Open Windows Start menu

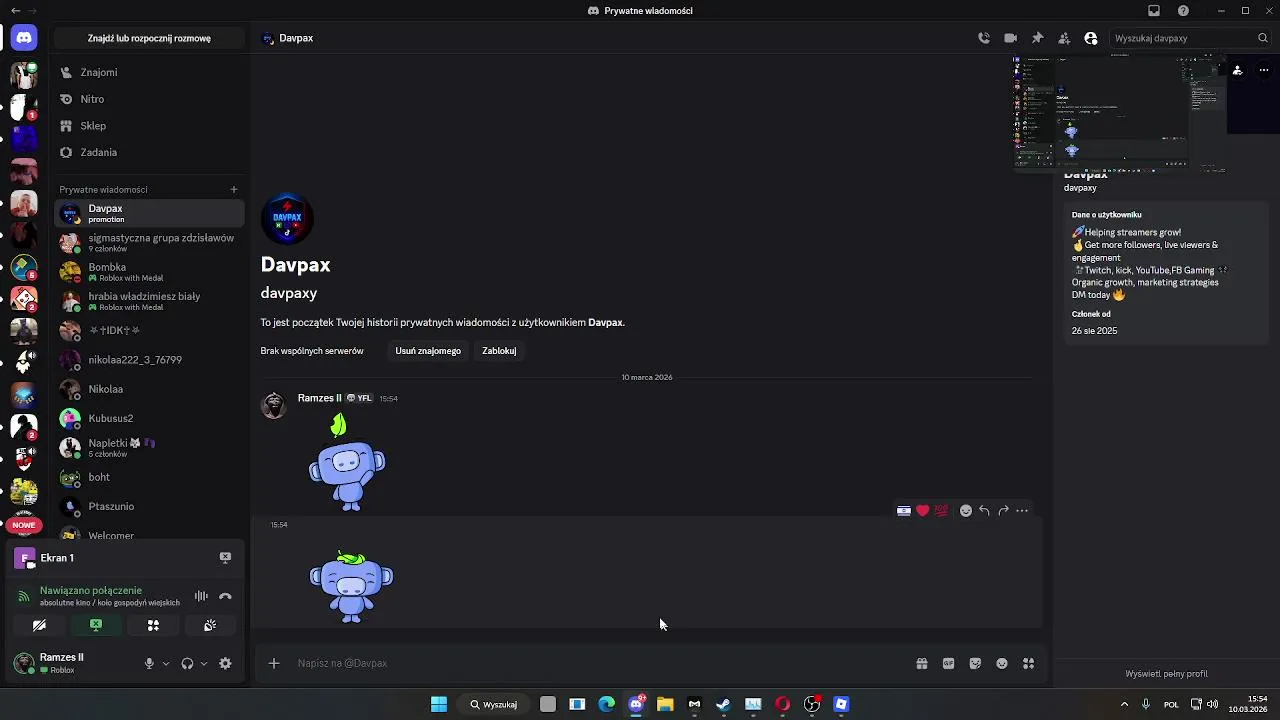pyautogui.click(x=438, y=704)
